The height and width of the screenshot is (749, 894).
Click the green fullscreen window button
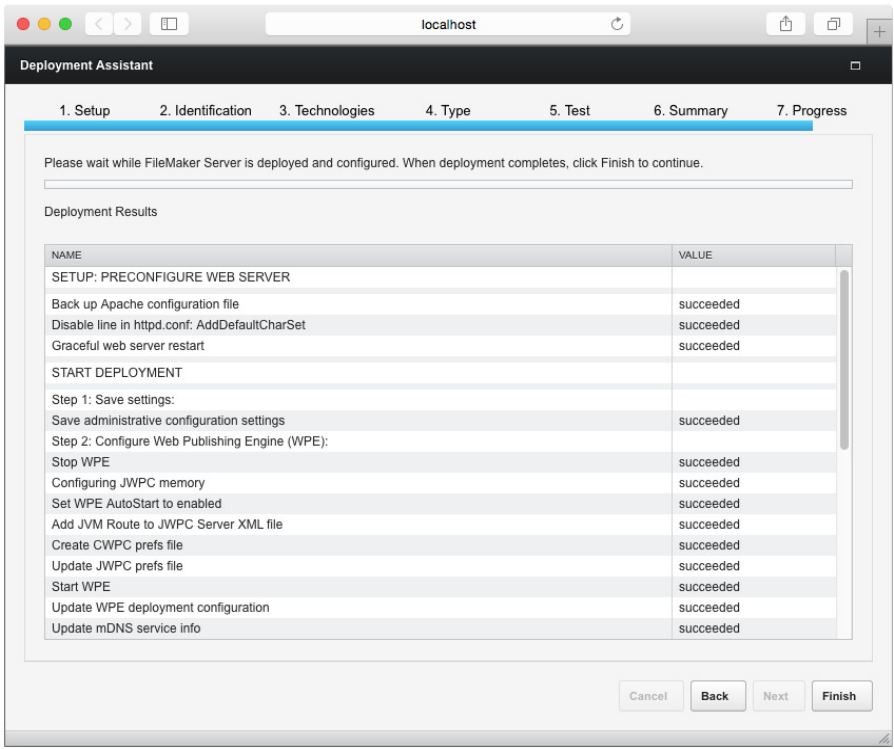(x=66, y=24)
